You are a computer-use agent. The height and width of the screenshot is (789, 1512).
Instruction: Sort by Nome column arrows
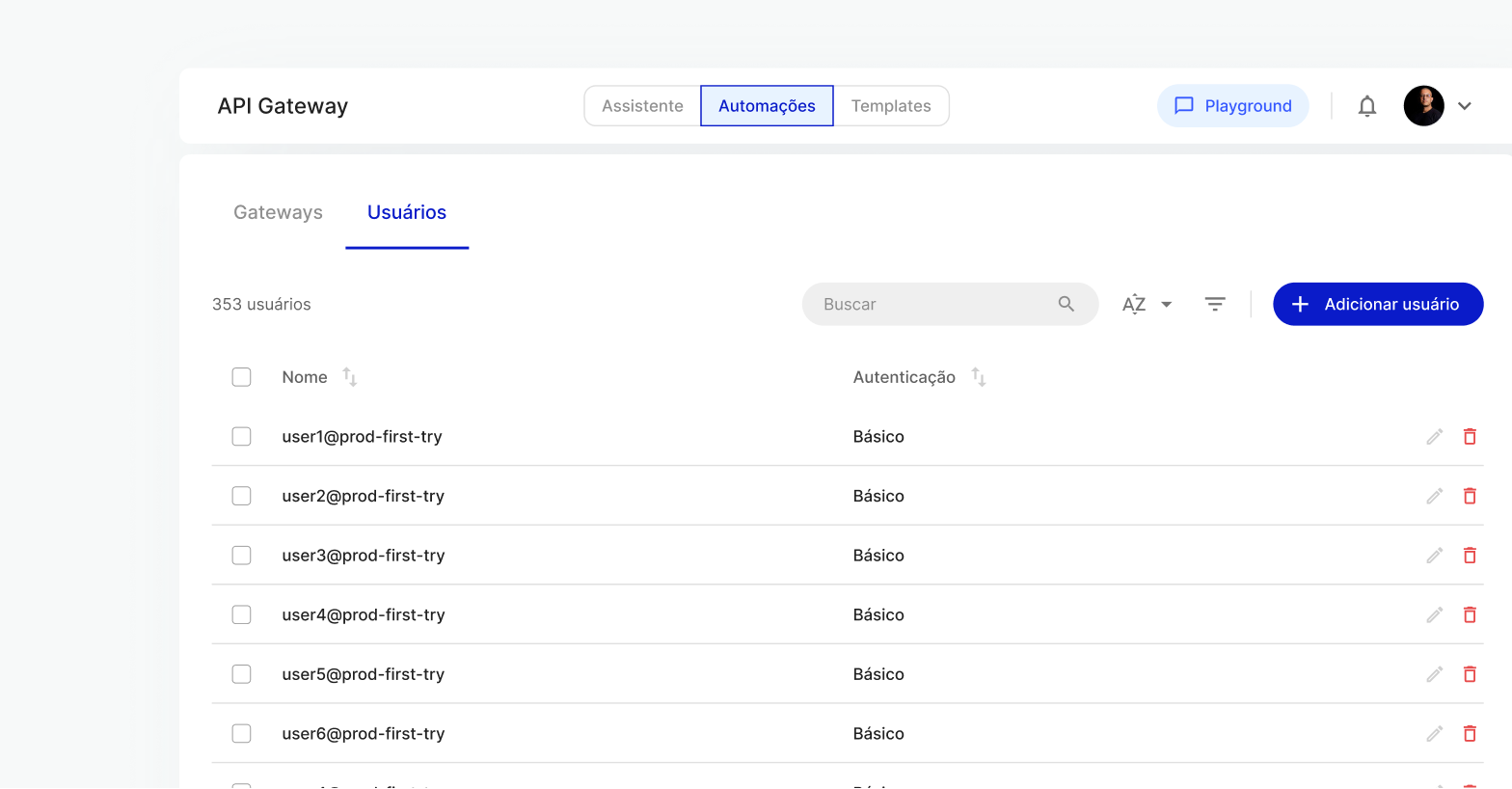350,377
